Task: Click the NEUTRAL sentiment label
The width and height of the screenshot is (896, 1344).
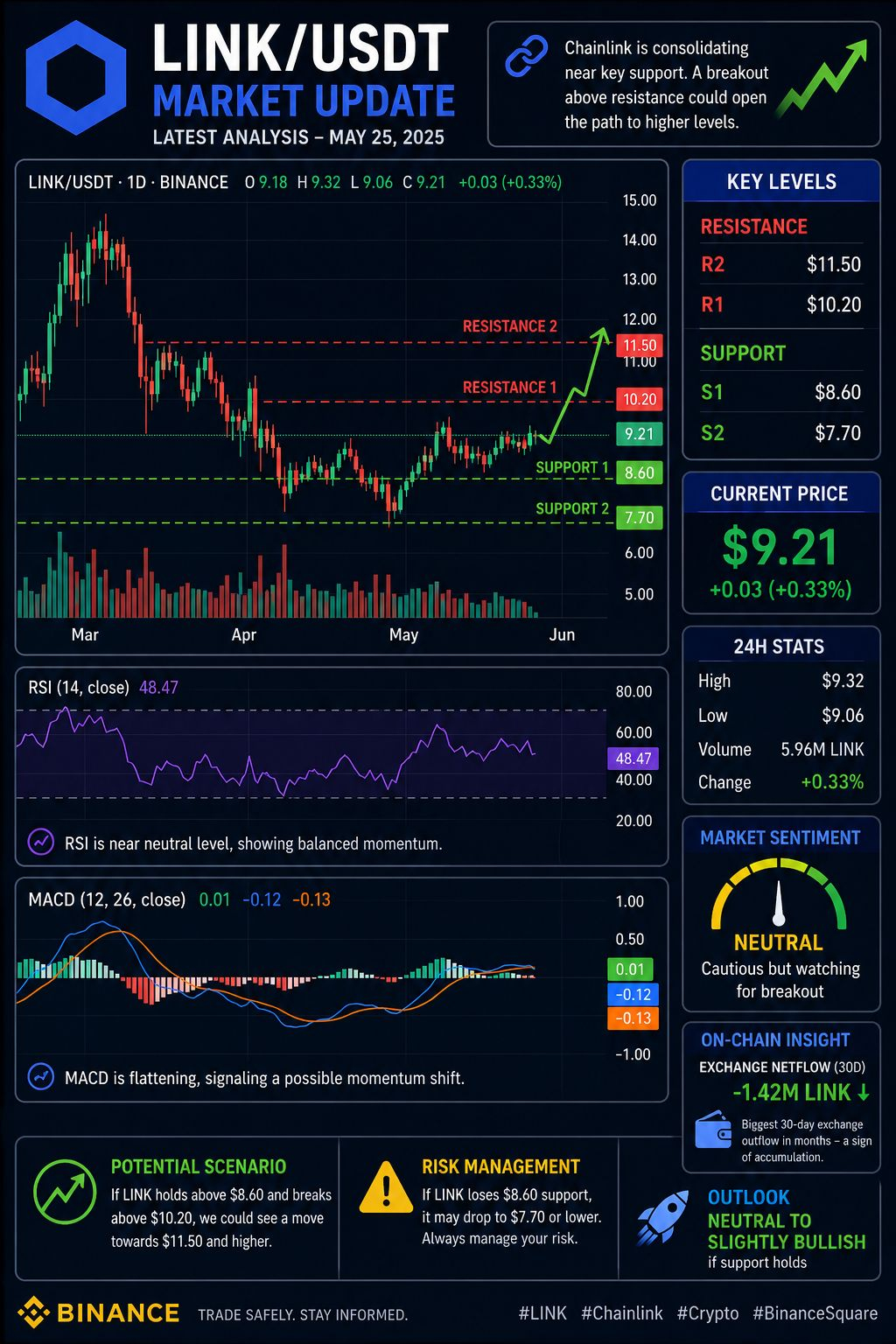Action: click(779, 942)
